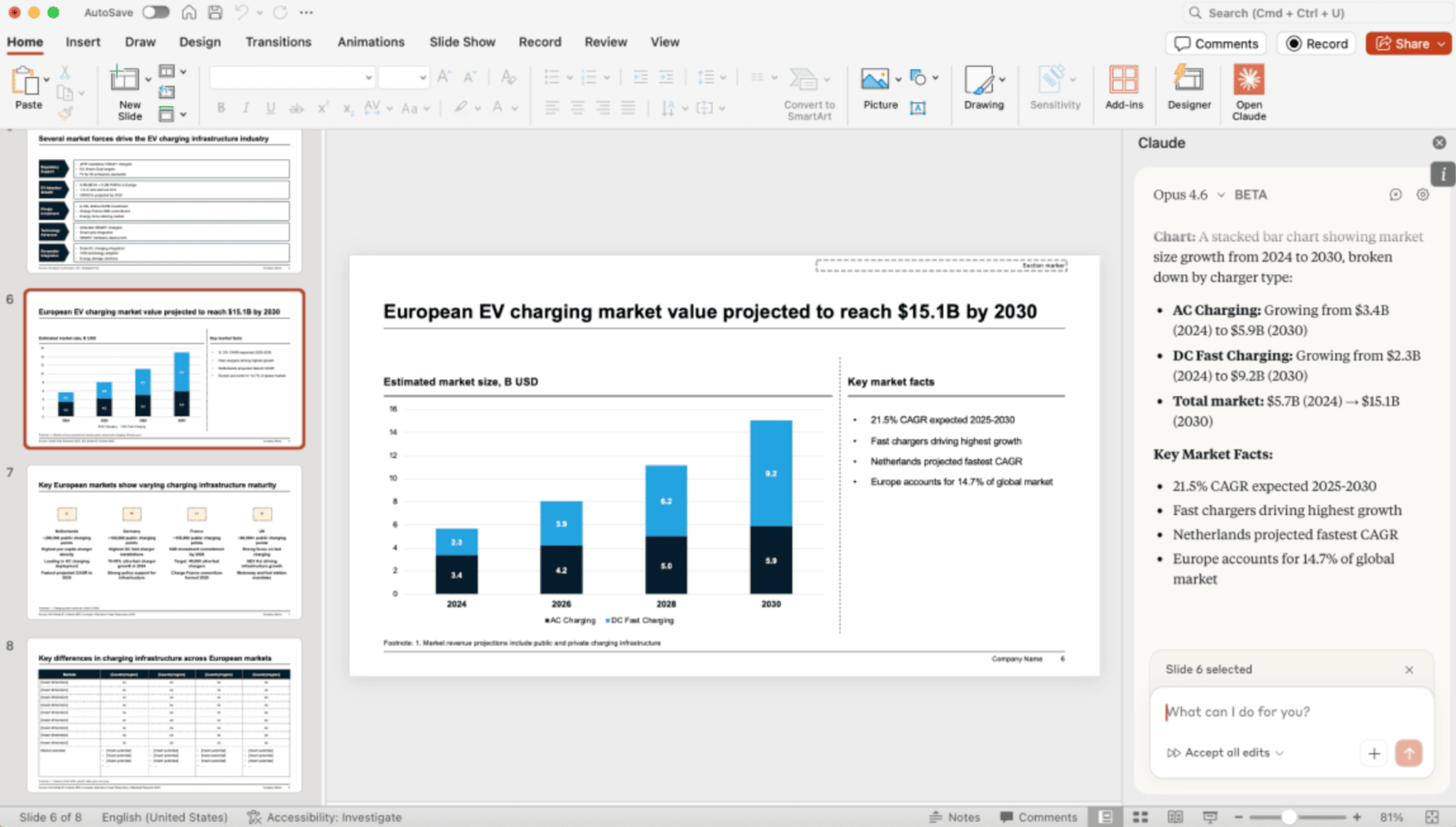Switch to Slide Sorter view

(x=1140, y=817)
